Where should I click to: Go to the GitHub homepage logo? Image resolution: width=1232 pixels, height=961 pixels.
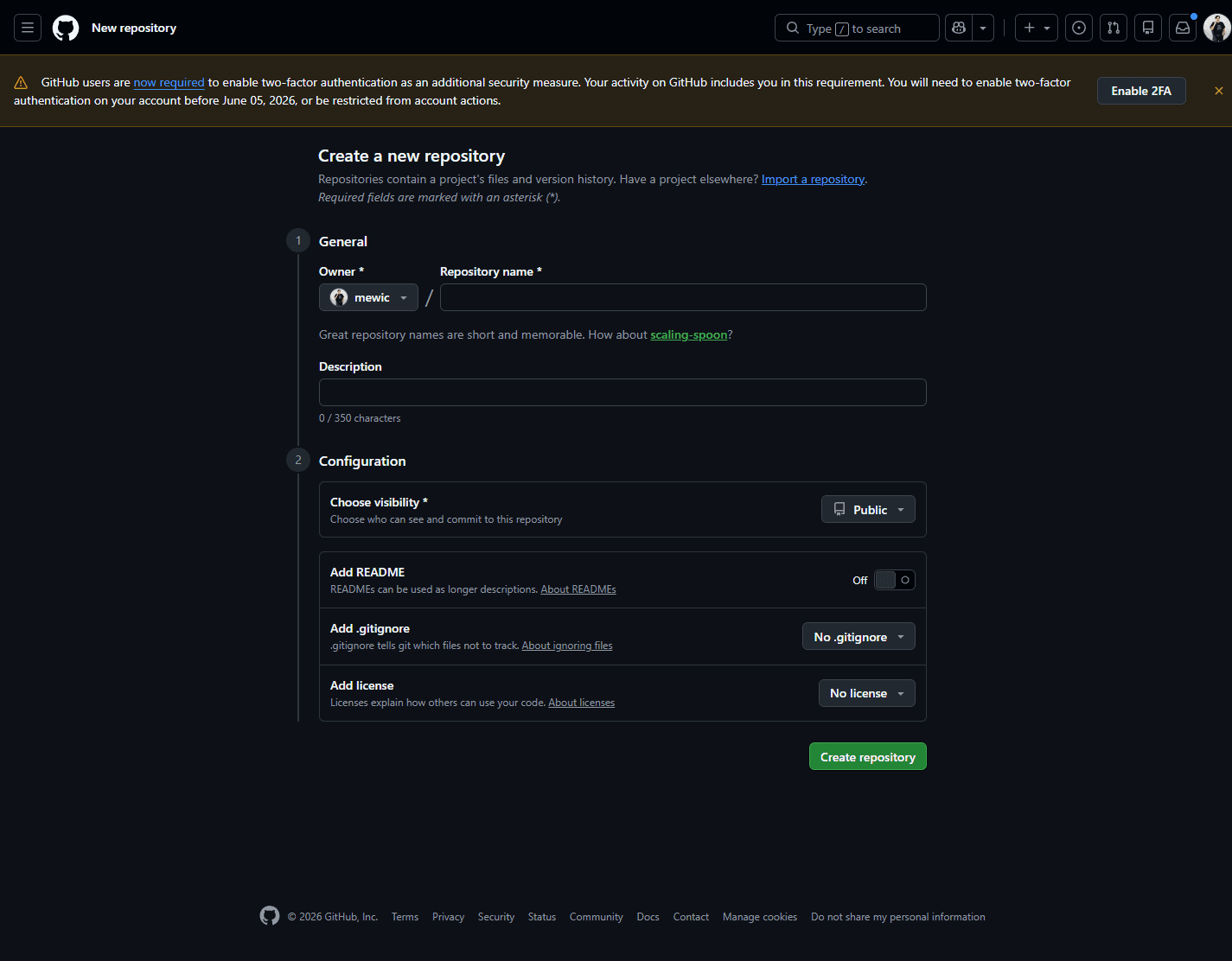[x=66, y=28]
